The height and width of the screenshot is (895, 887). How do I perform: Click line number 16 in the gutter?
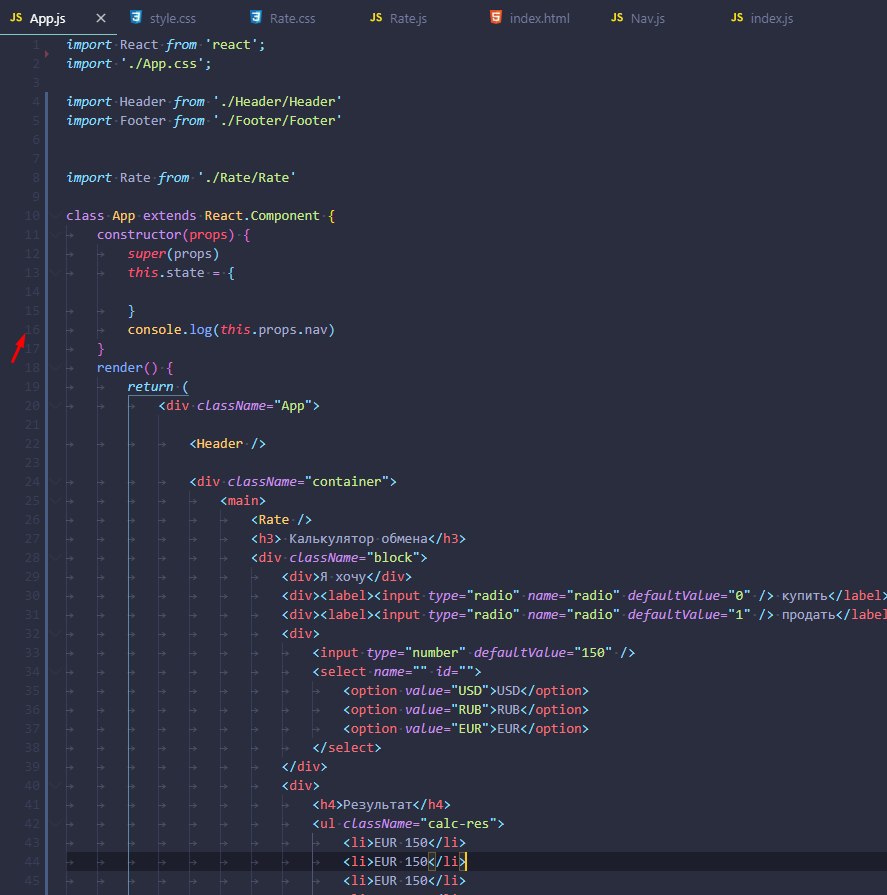coord(32,329)
